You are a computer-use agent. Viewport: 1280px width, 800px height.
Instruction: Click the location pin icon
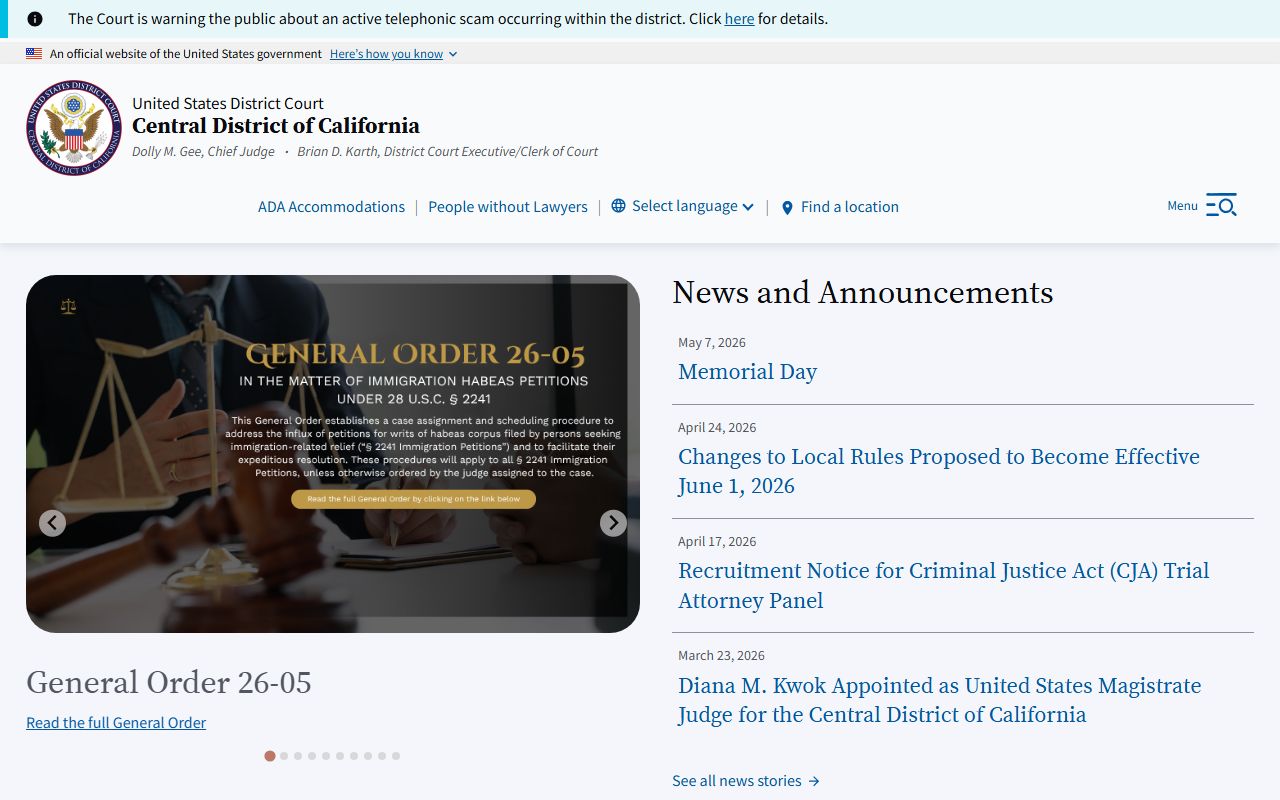pos(787,207)
